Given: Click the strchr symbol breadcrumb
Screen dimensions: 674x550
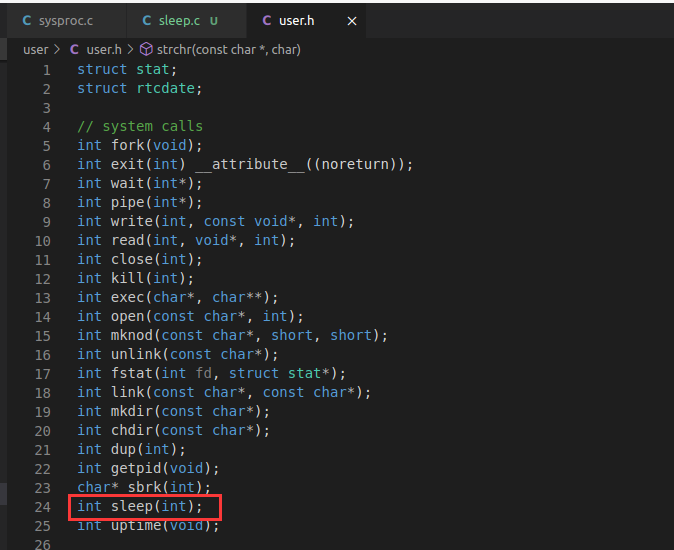Looking at the screenshot, I should [229, 50].
